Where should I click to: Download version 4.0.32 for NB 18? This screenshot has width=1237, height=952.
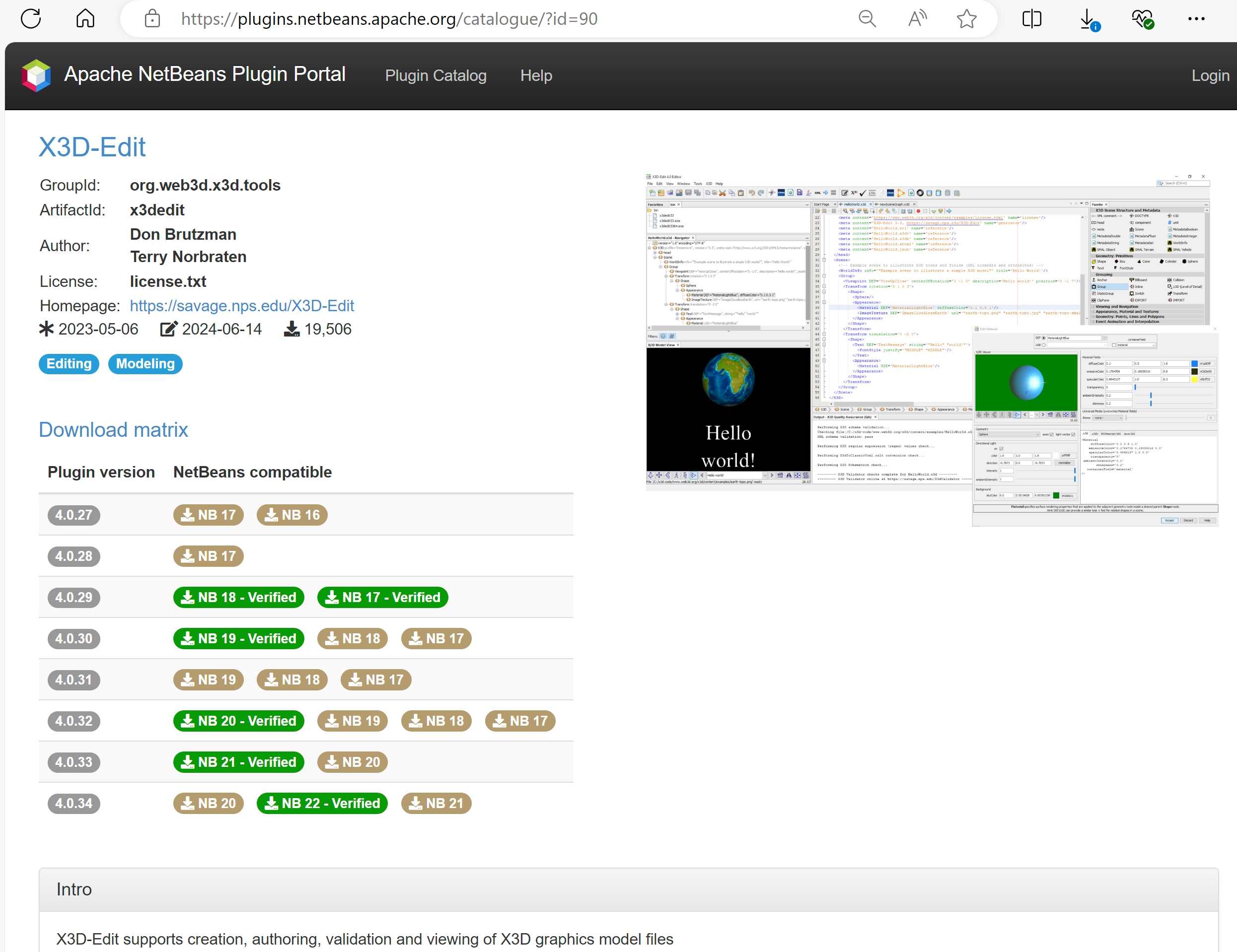coord(437,721)
